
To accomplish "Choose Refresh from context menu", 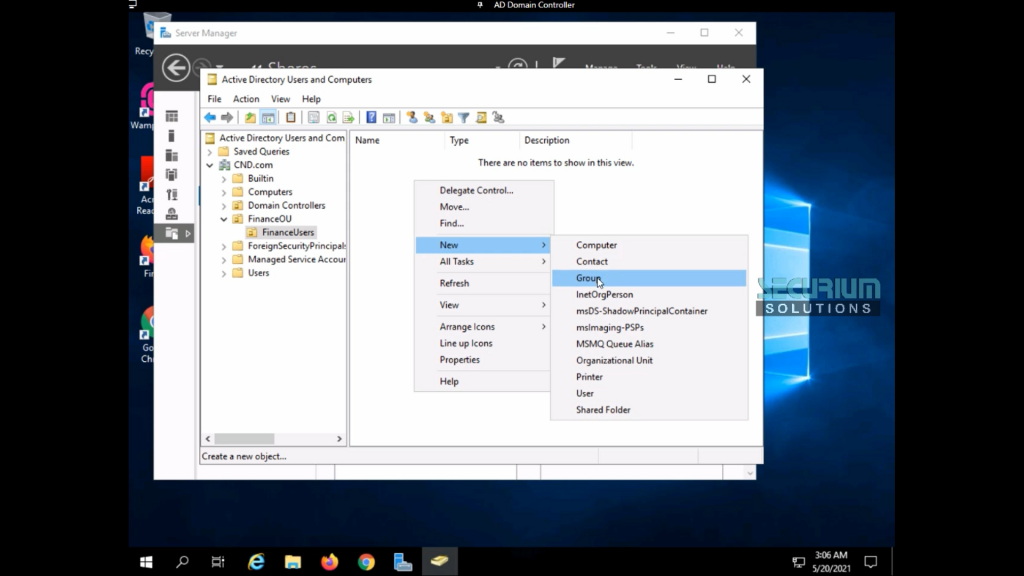I will tap(484, 283).
